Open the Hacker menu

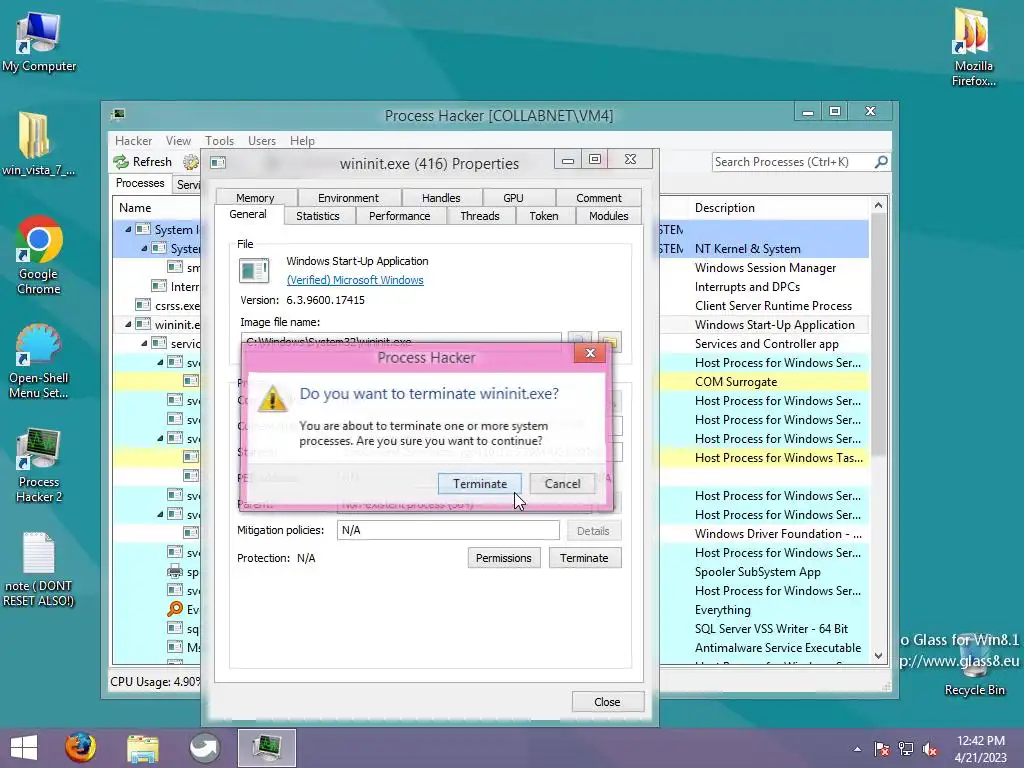pos(133,140)
